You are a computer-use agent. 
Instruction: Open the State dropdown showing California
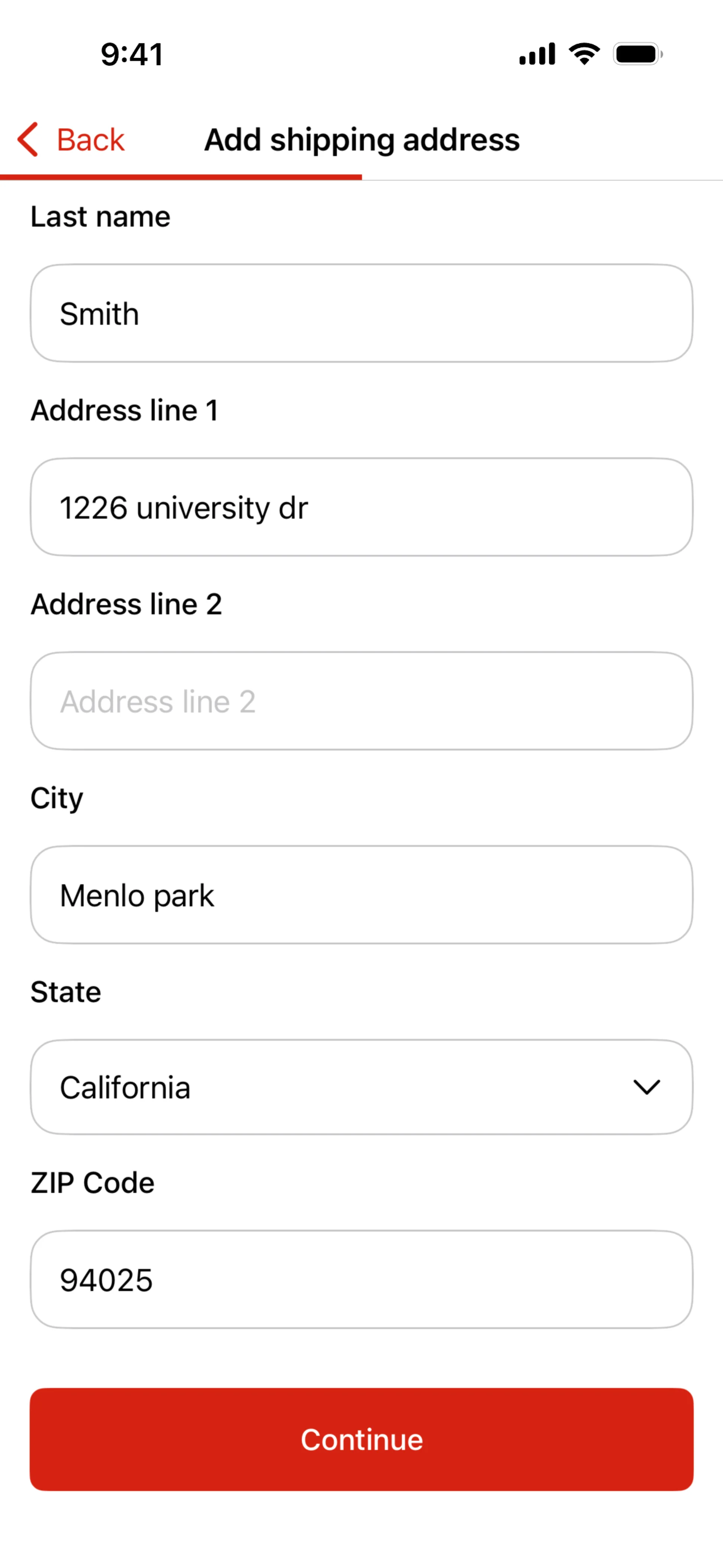tap(341, 1087)
